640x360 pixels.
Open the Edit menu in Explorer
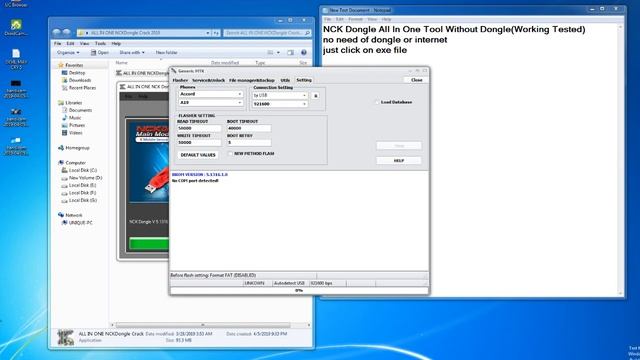pyautogui.click(x=71, y=43)
